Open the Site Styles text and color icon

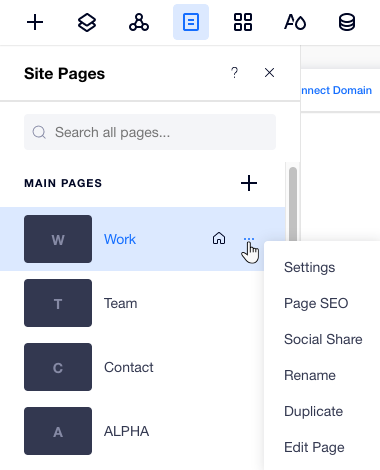[295, 22]
